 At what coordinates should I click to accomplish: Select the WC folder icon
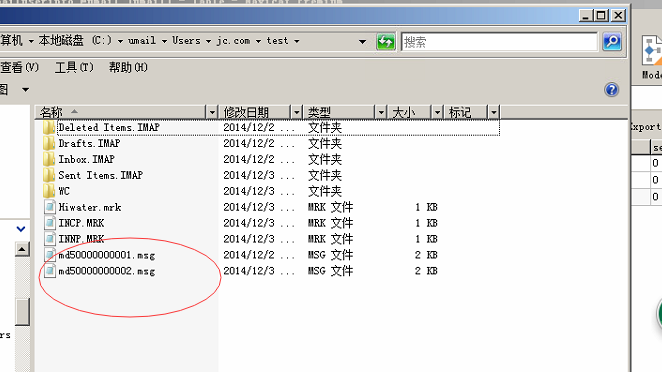coord(49,191)
